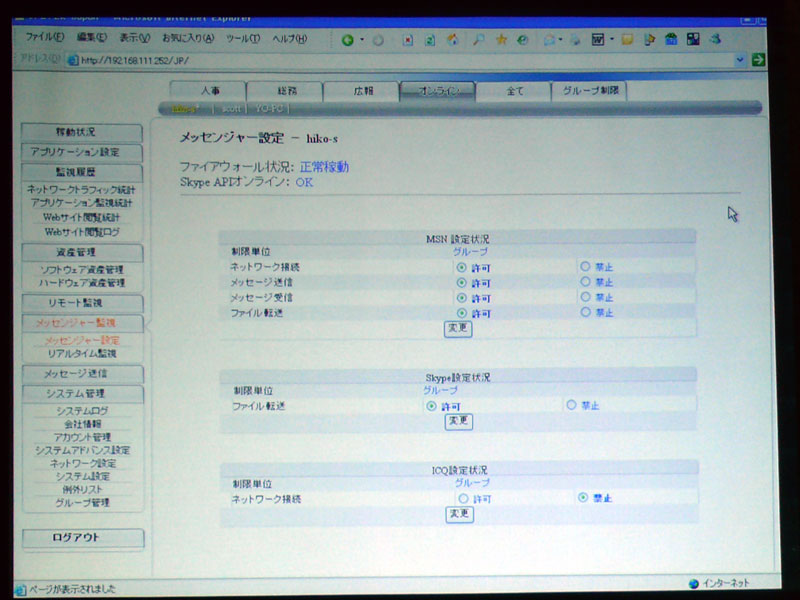
Task: Open リアルタイム監視 sidebar link
Action: 82,353
